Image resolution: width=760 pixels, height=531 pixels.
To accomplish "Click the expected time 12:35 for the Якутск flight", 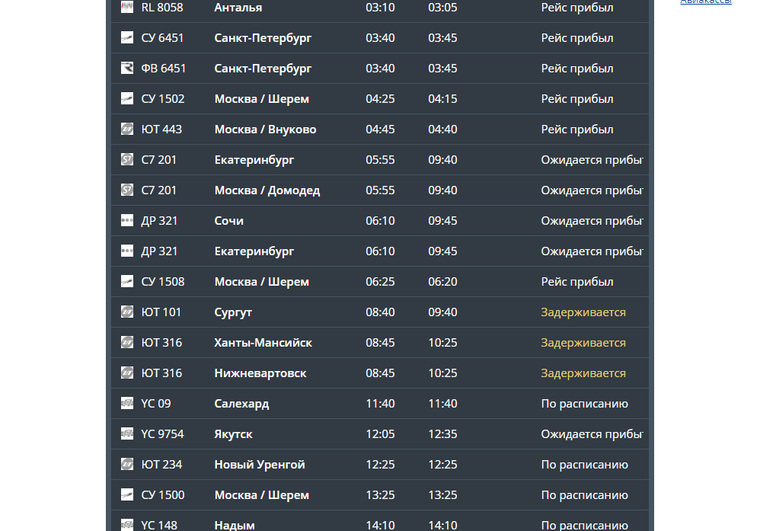I will (x=443, y=434).
